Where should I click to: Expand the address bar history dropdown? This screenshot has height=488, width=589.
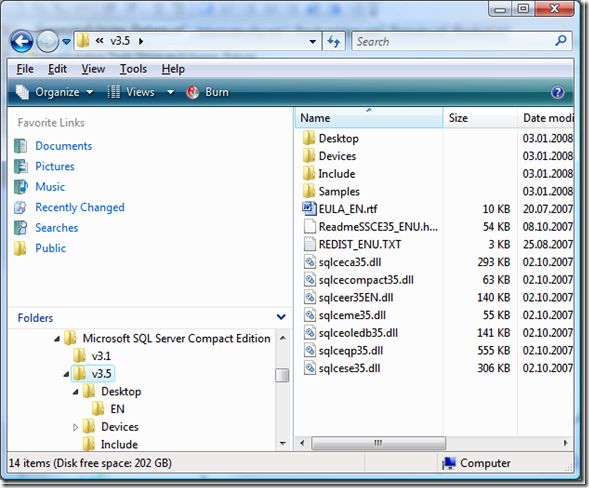click(313, 41)
